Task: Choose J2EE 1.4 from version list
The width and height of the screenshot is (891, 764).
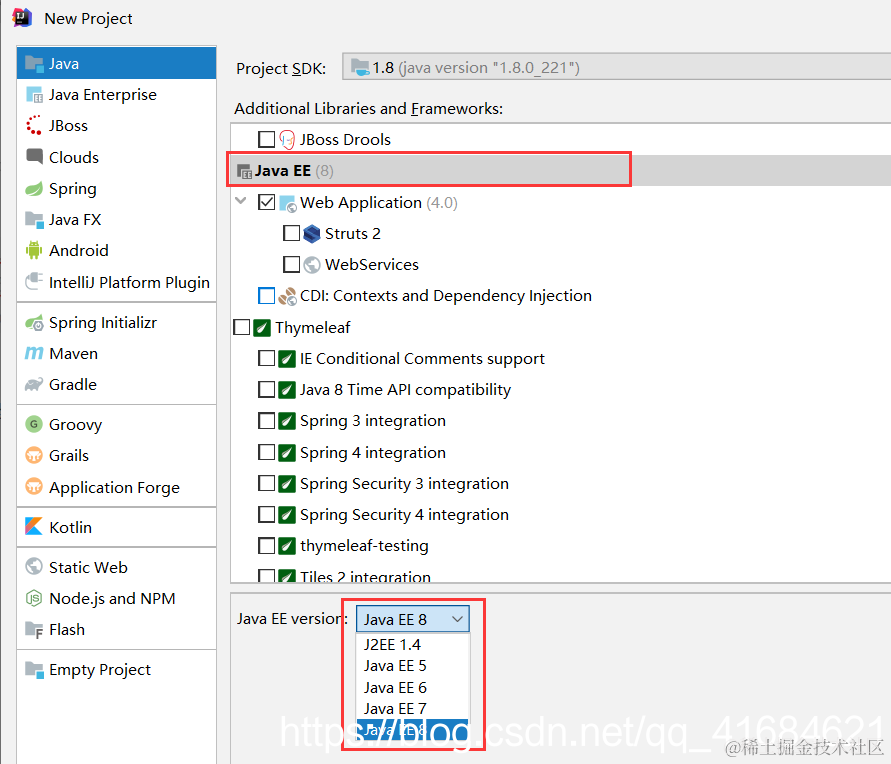Action: [413, 645]
